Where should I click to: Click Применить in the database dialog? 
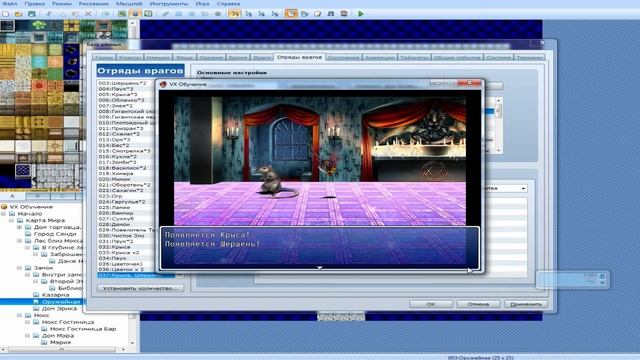(526, 304)
